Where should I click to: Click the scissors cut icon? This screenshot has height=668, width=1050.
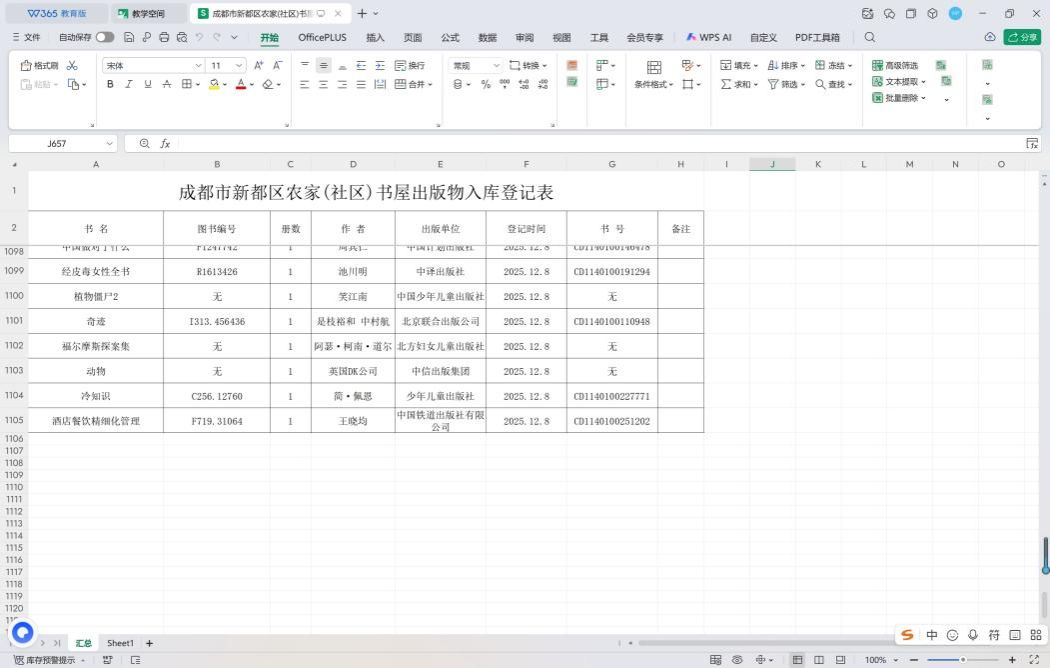coord(72,65)
